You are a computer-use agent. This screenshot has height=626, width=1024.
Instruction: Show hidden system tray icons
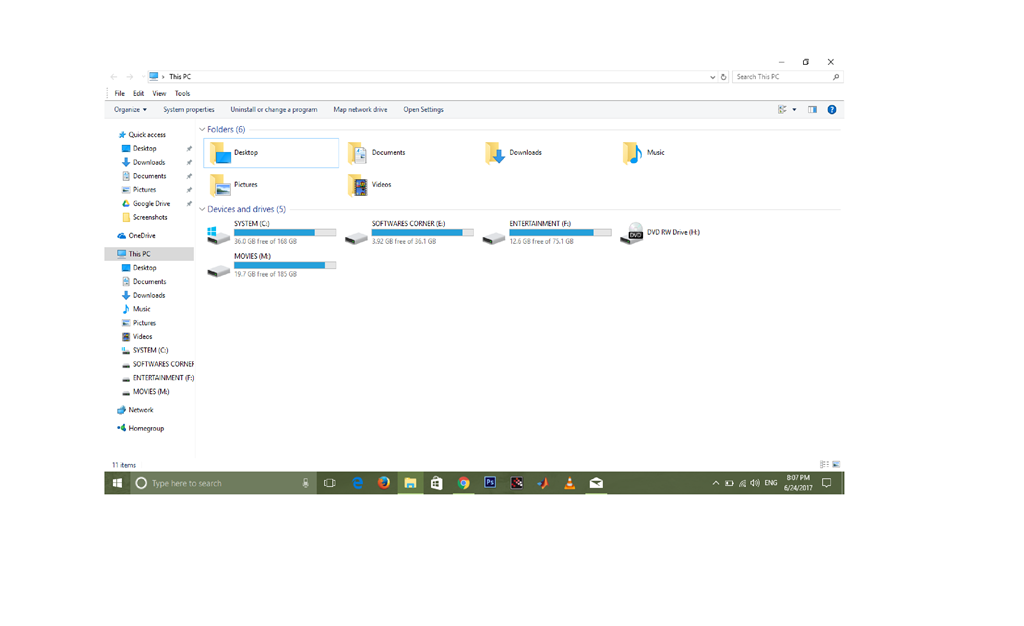tap(716, 483)
